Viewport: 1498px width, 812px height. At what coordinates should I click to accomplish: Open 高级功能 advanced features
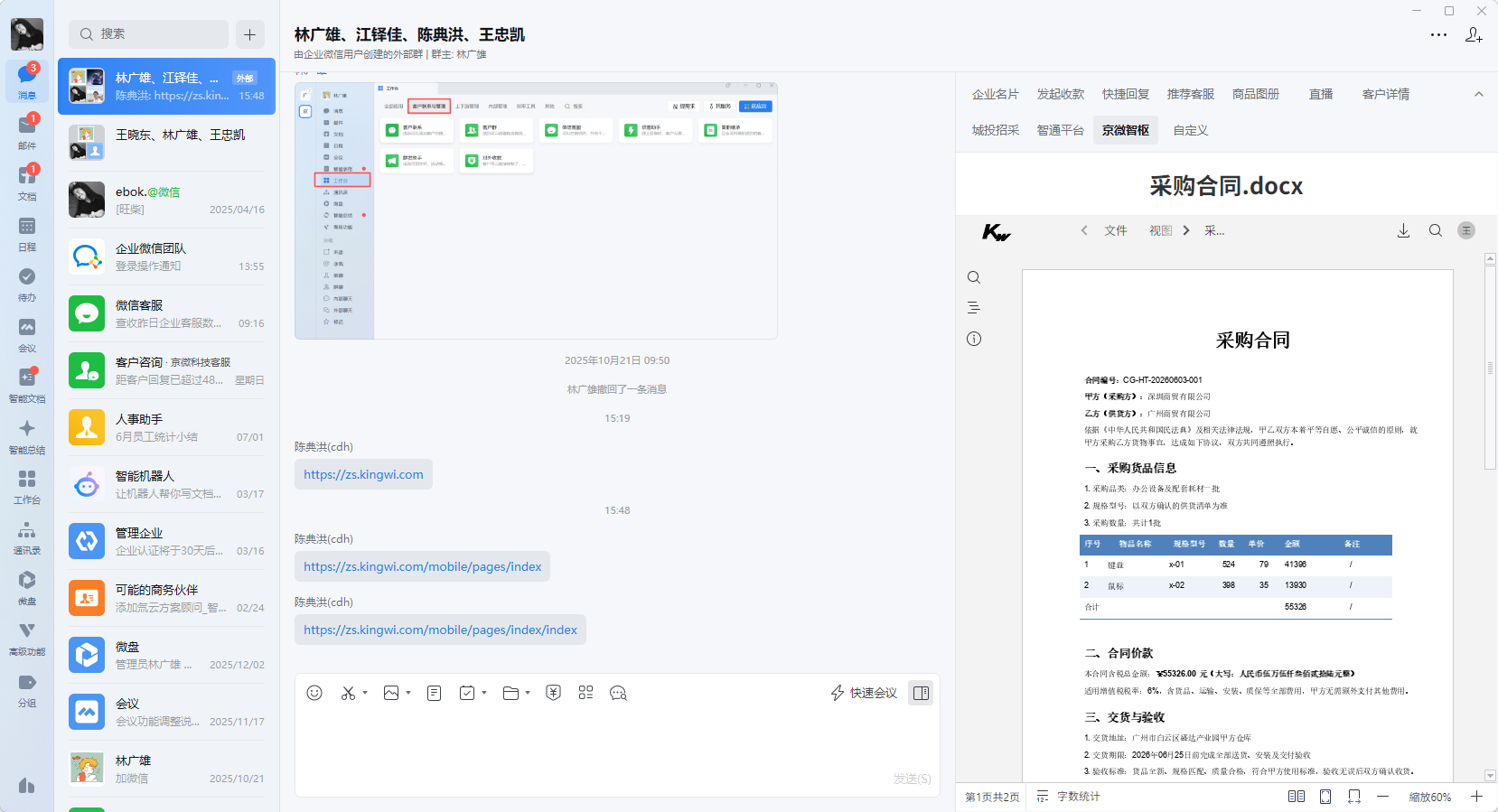(x=27, y=638)
